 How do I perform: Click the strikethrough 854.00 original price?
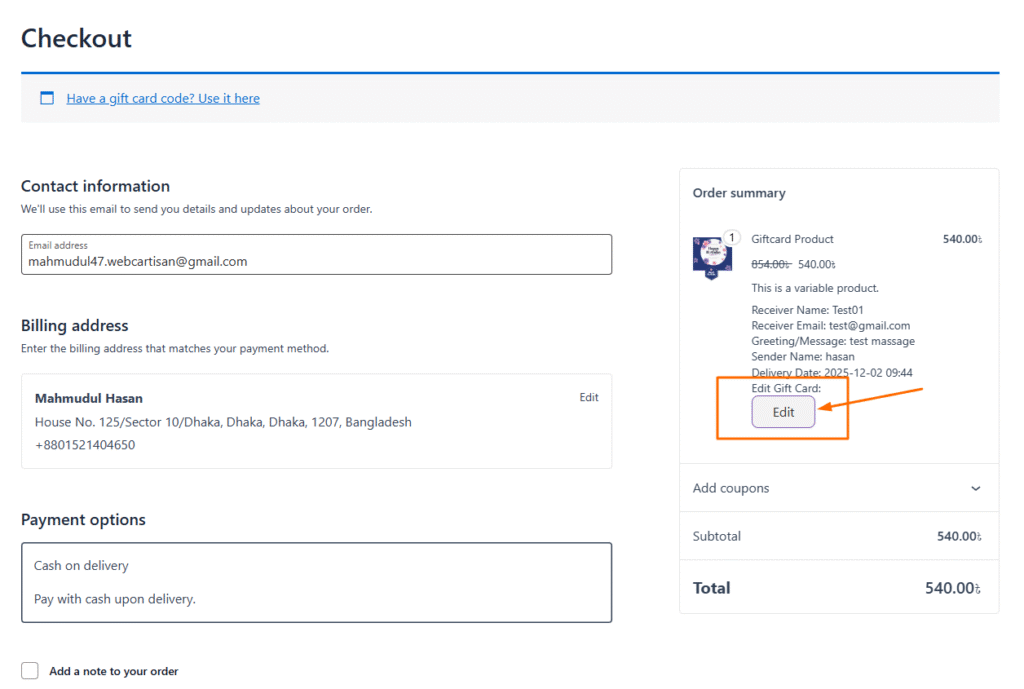click(770, 264)
